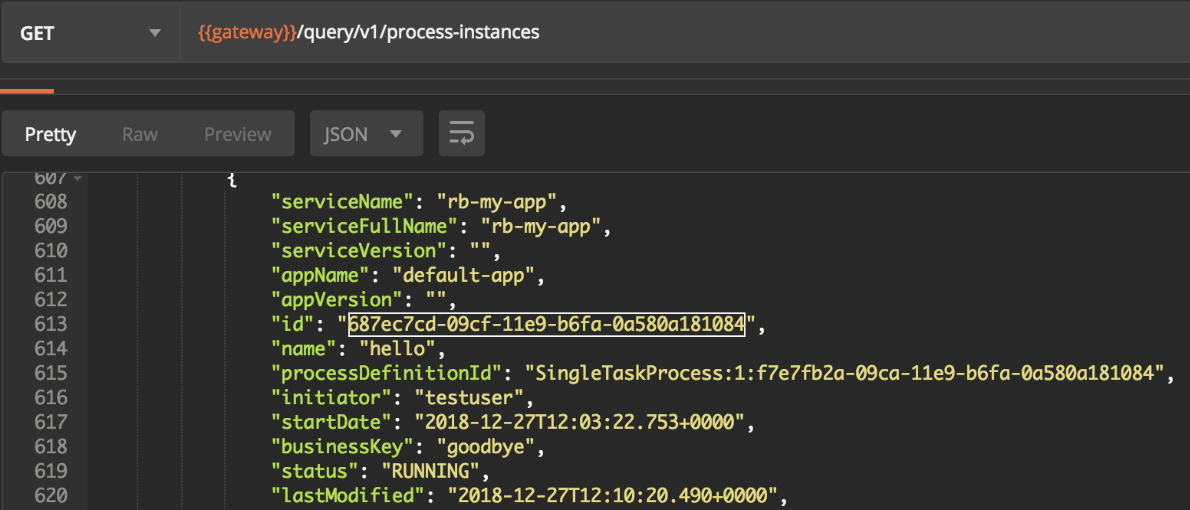Viewport: 1190px width, 510px height.
Task: Click the request URL field containing {{gateway}}/query/v1/process-instances
Action: point(683,33)
